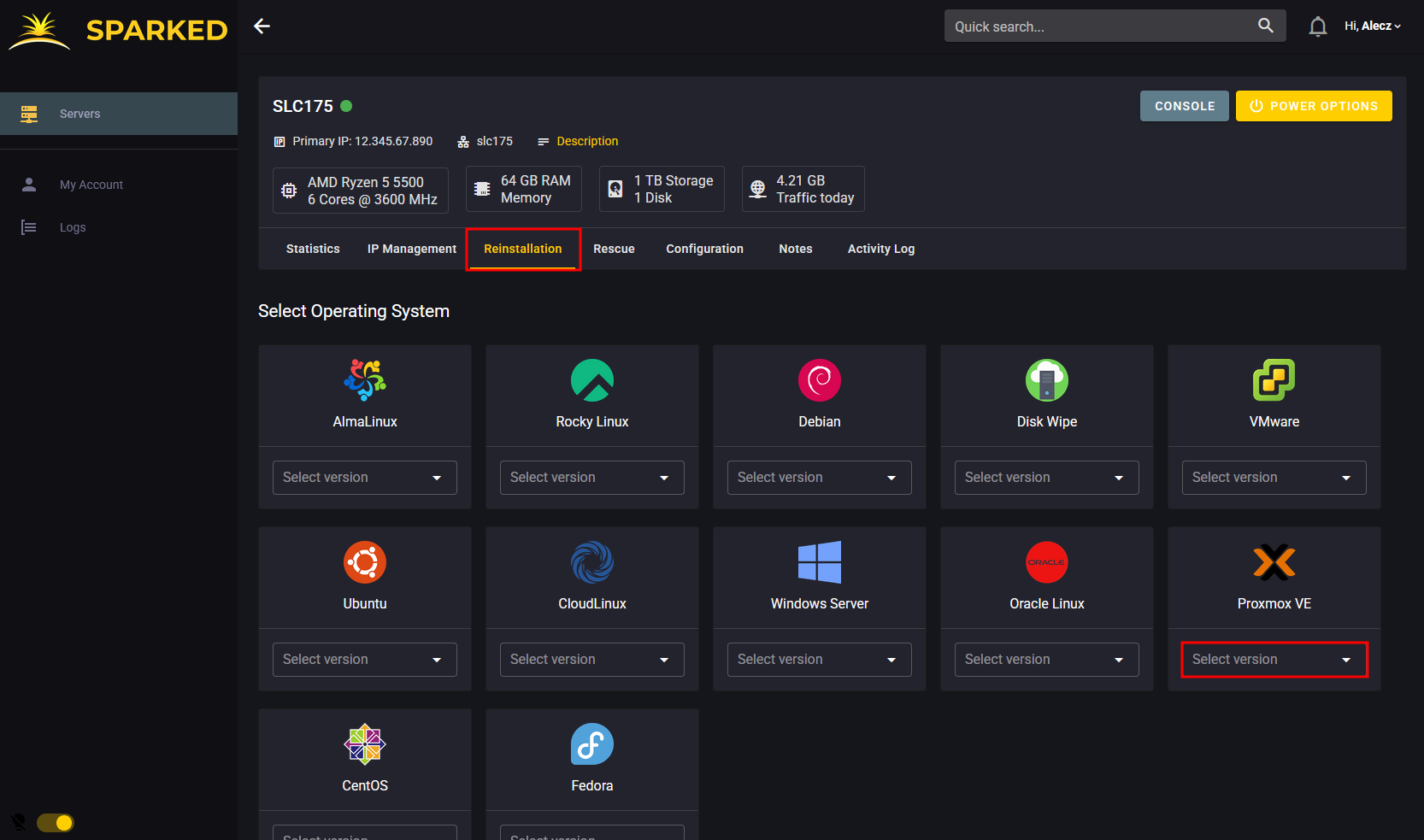Click the Primary IP address text
The image size is (1424, 840).
tap(362, 141)
